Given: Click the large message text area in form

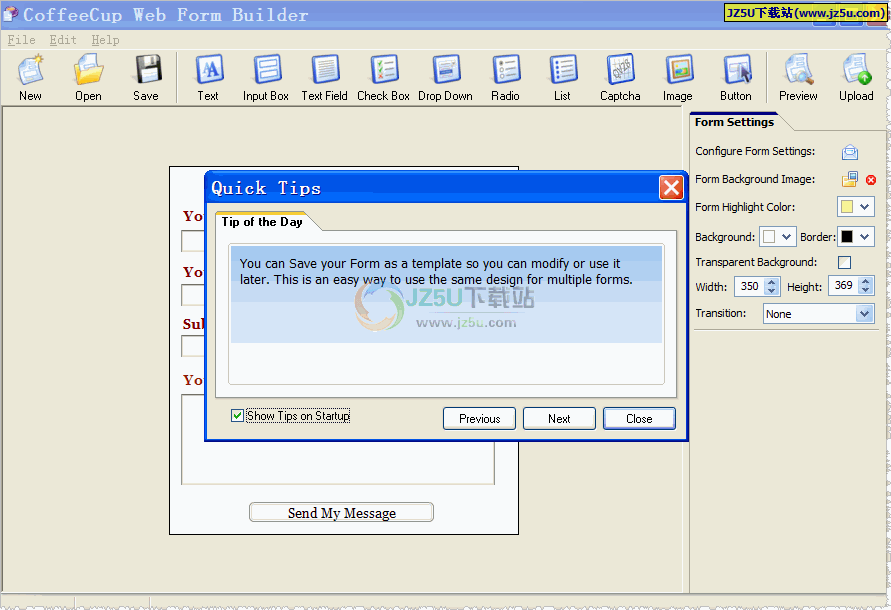Looking at the screenshot, I should pyautogui.click(x=338, y=463).
